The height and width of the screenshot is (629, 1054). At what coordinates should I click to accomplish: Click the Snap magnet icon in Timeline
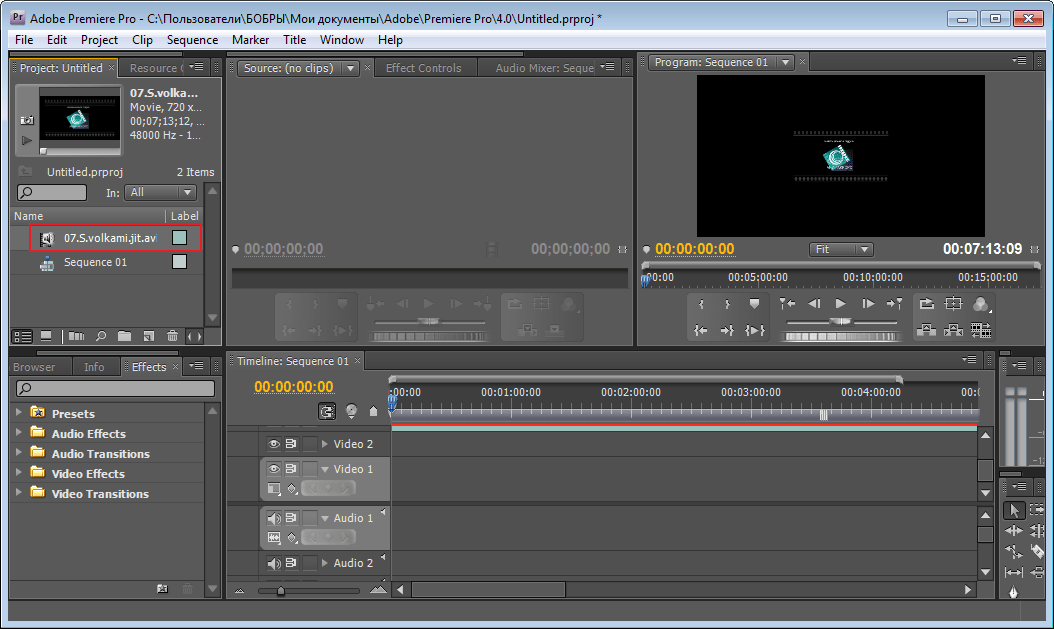coord(327,411)
